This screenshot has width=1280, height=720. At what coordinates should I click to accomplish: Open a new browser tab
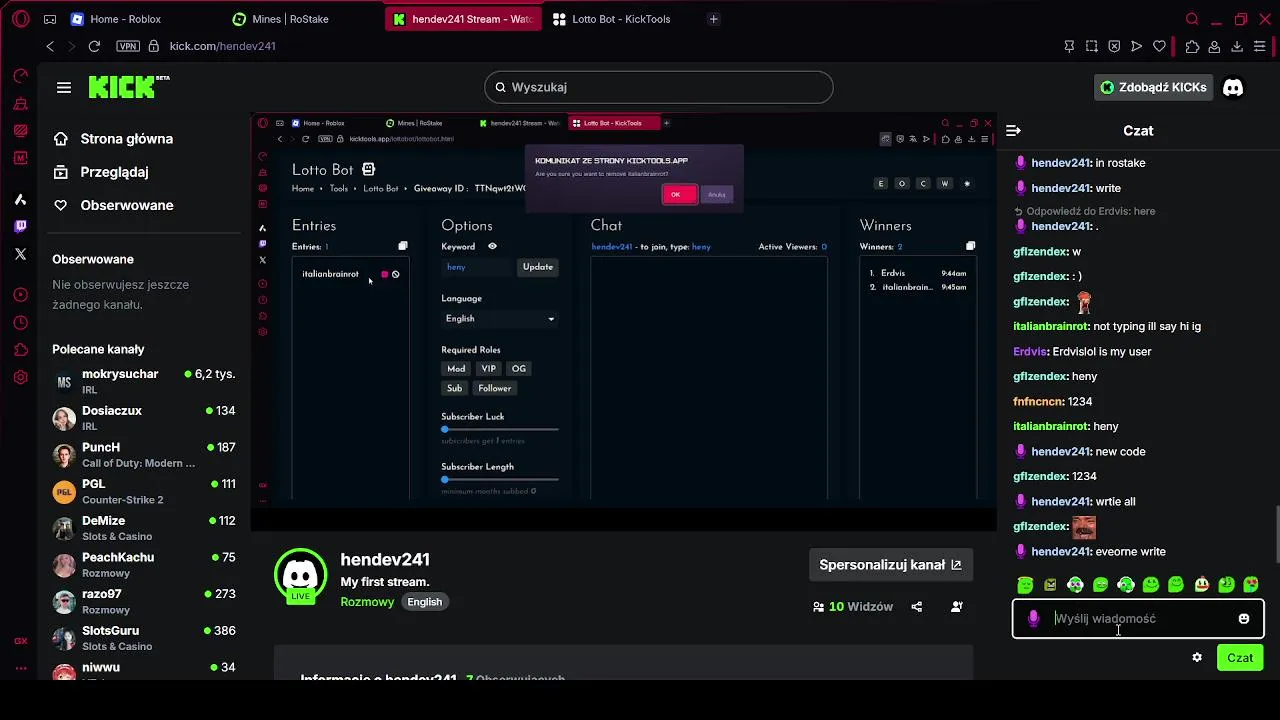tap(713, 19)
